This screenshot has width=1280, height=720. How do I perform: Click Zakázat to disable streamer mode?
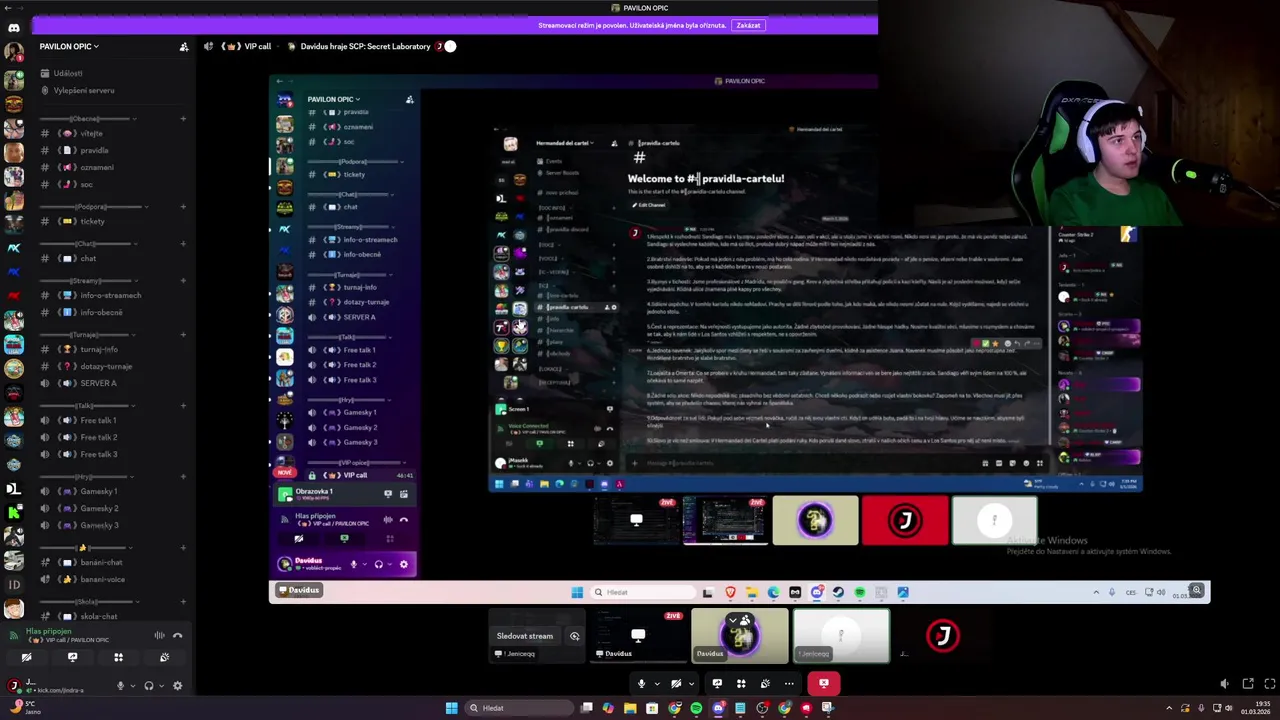748,25
